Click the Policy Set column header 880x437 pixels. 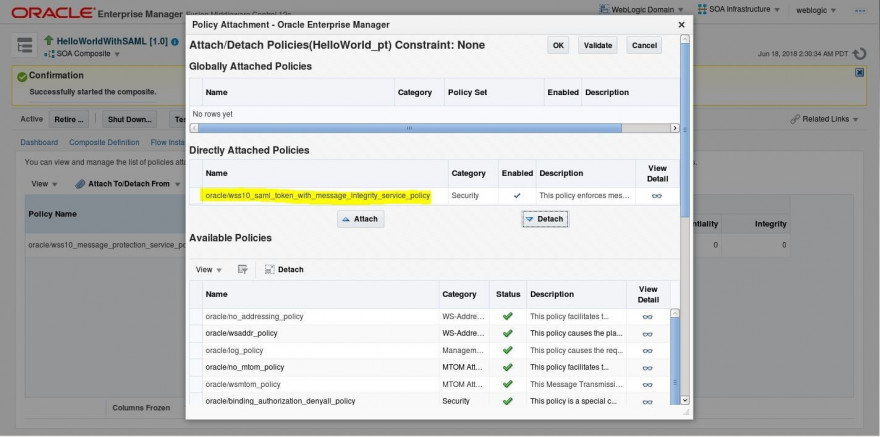(494, 93)
